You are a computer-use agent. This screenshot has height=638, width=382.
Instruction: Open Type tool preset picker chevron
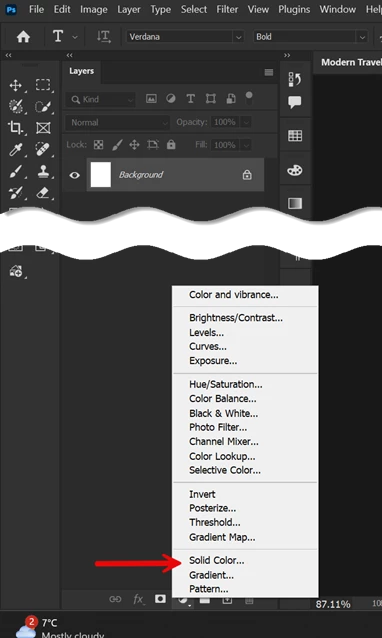pyautogui.click(x=75, y=37)
